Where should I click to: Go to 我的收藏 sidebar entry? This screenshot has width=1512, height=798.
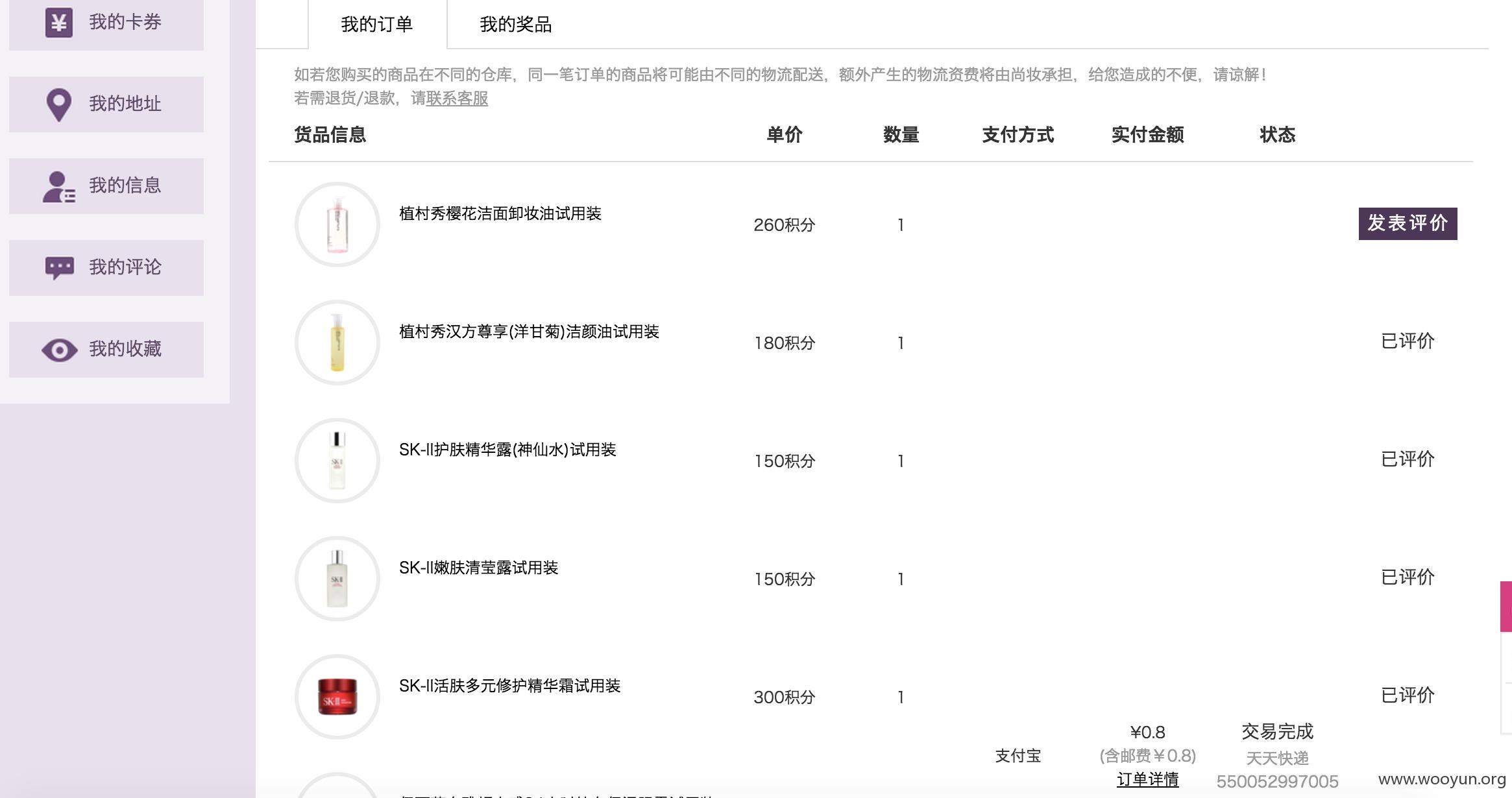[106, 350]
